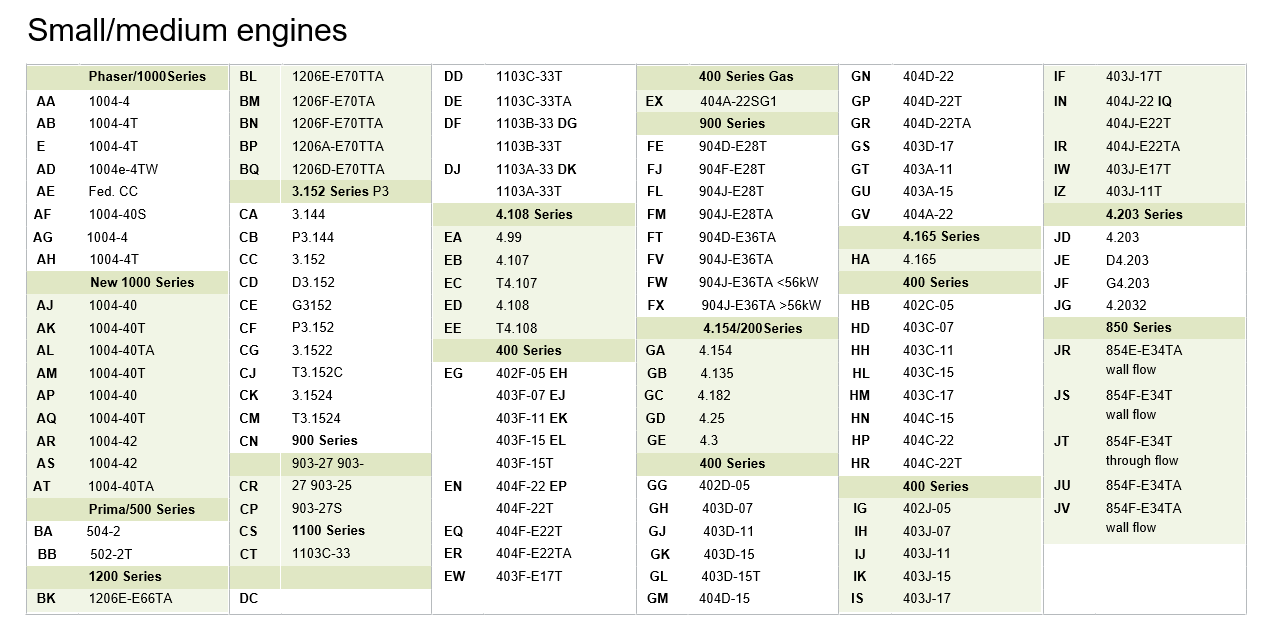Click the Prima/500 Series section header

tap(142, 509)
